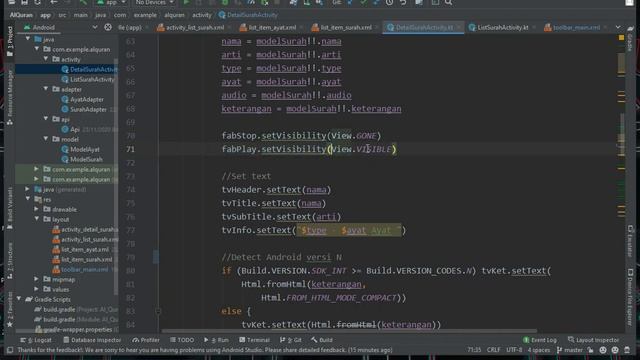Open the Resource Manager side panel
This screenshot has height=360, width=640.
tap(10, 97)
